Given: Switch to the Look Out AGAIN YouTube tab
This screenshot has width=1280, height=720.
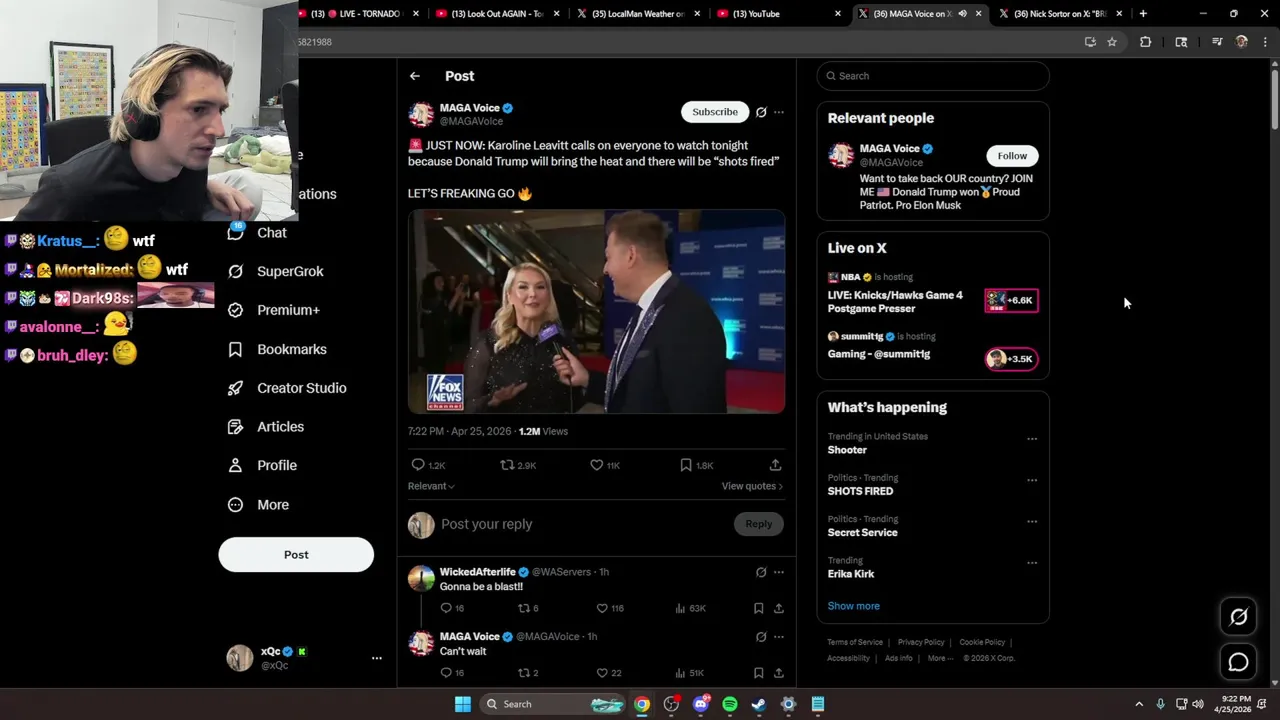Looking at the screenshot, I should tap(497, 14).
